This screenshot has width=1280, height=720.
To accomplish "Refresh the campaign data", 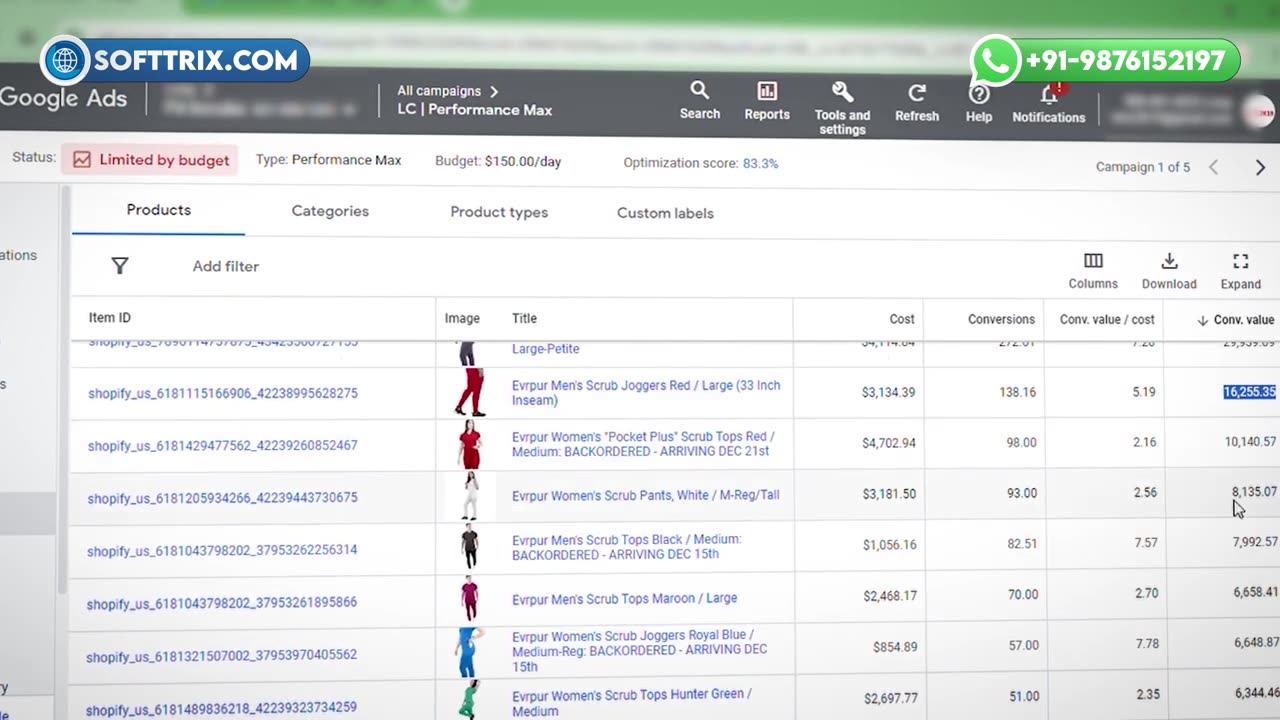I will click(916, 102).
